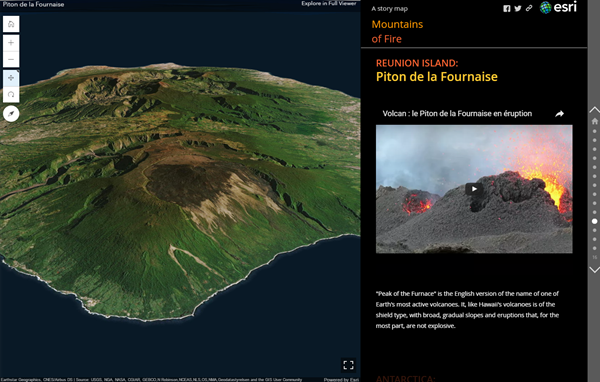Enter fullscreen map view
Image resolution: width=600 pixels, height=382 pixels.
(348, 365)
